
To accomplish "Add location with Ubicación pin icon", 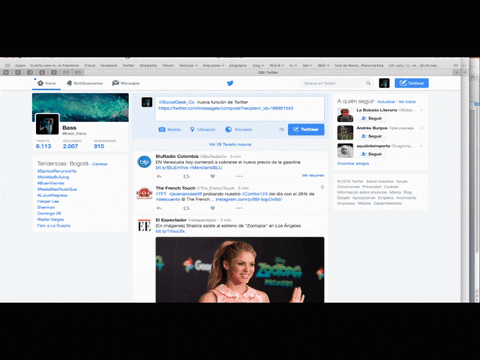I will click(x=192, y=129).
